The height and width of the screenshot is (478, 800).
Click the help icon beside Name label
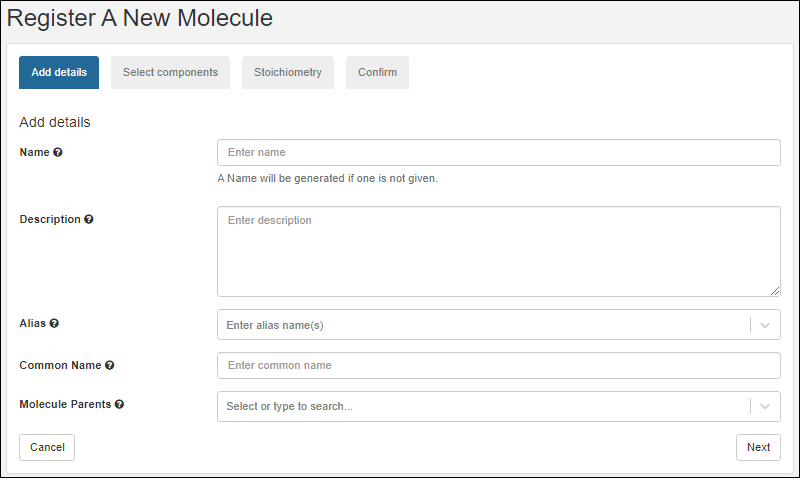(x=58, y=152)
